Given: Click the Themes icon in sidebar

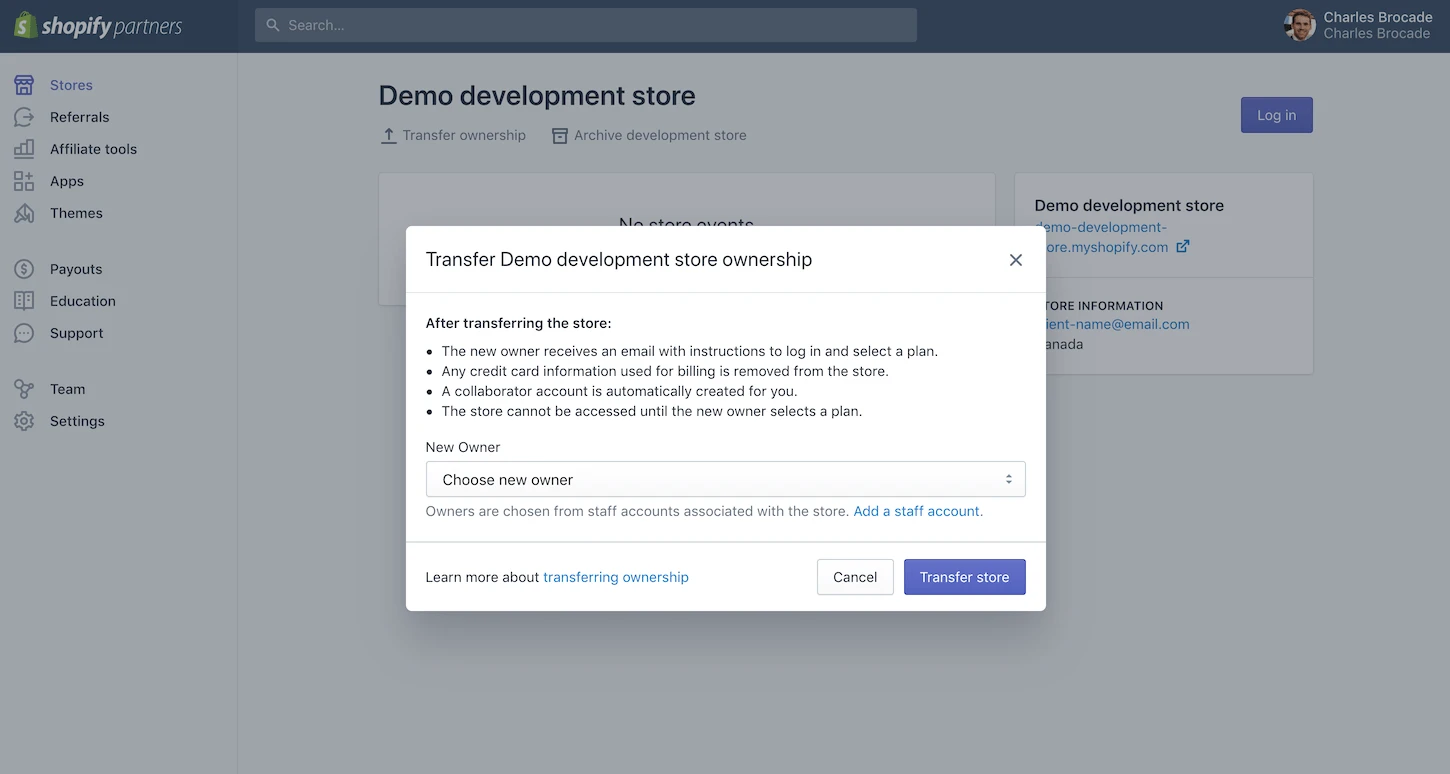Looking at the screenshot, I should pyautogui.click(x=24, y=213).
